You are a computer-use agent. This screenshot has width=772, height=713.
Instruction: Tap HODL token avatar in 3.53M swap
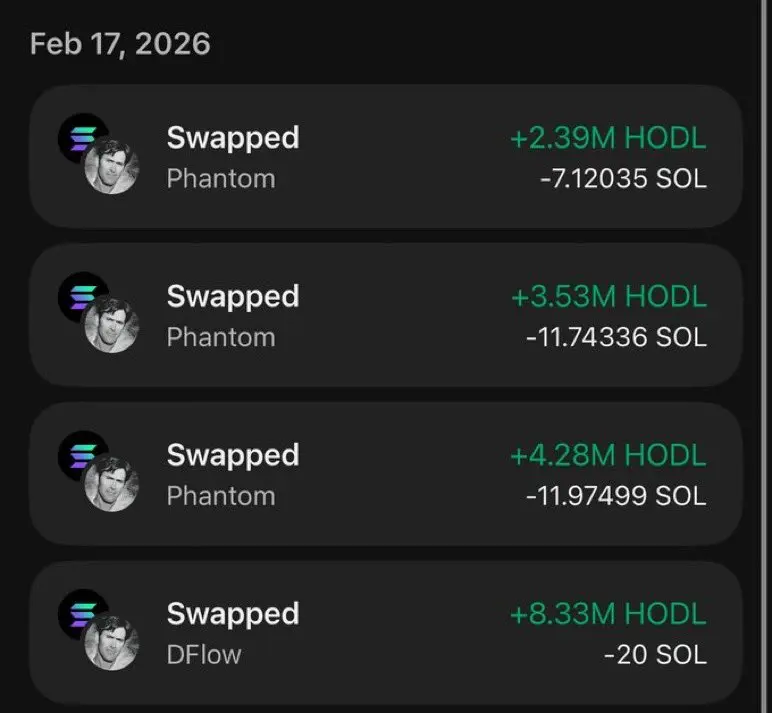(112, 325)
